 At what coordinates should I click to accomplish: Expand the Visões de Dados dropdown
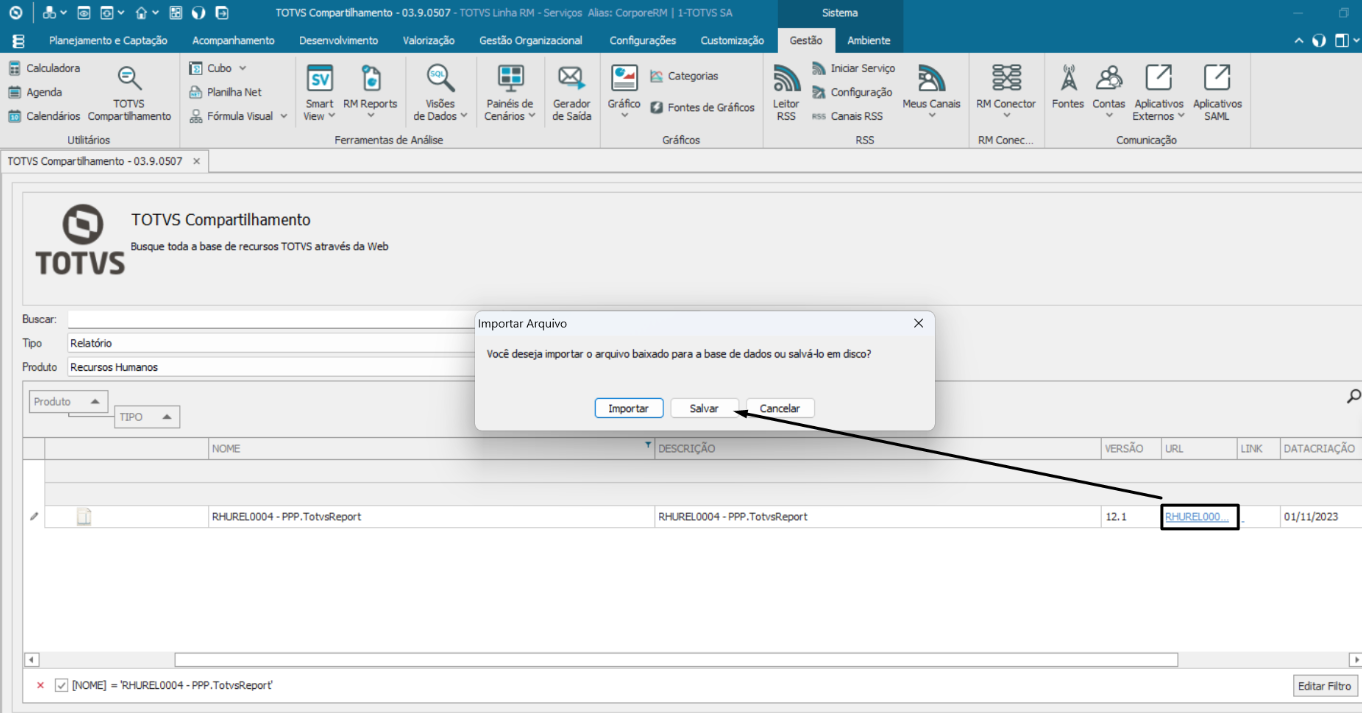tap(464, 116)
